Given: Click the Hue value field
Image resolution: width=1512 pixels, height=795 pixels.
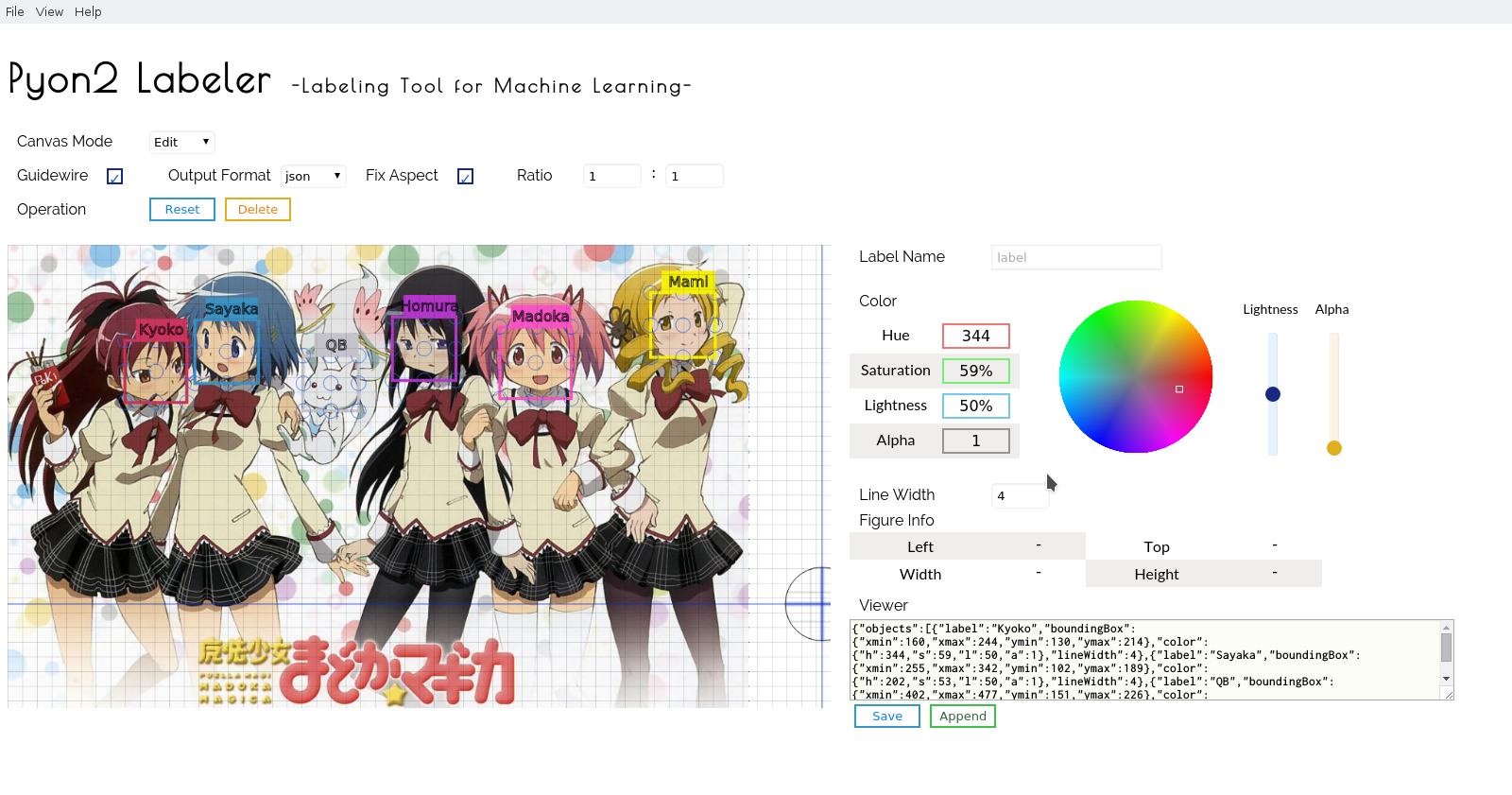Looking at the screenshot, I should coord(976,336).
